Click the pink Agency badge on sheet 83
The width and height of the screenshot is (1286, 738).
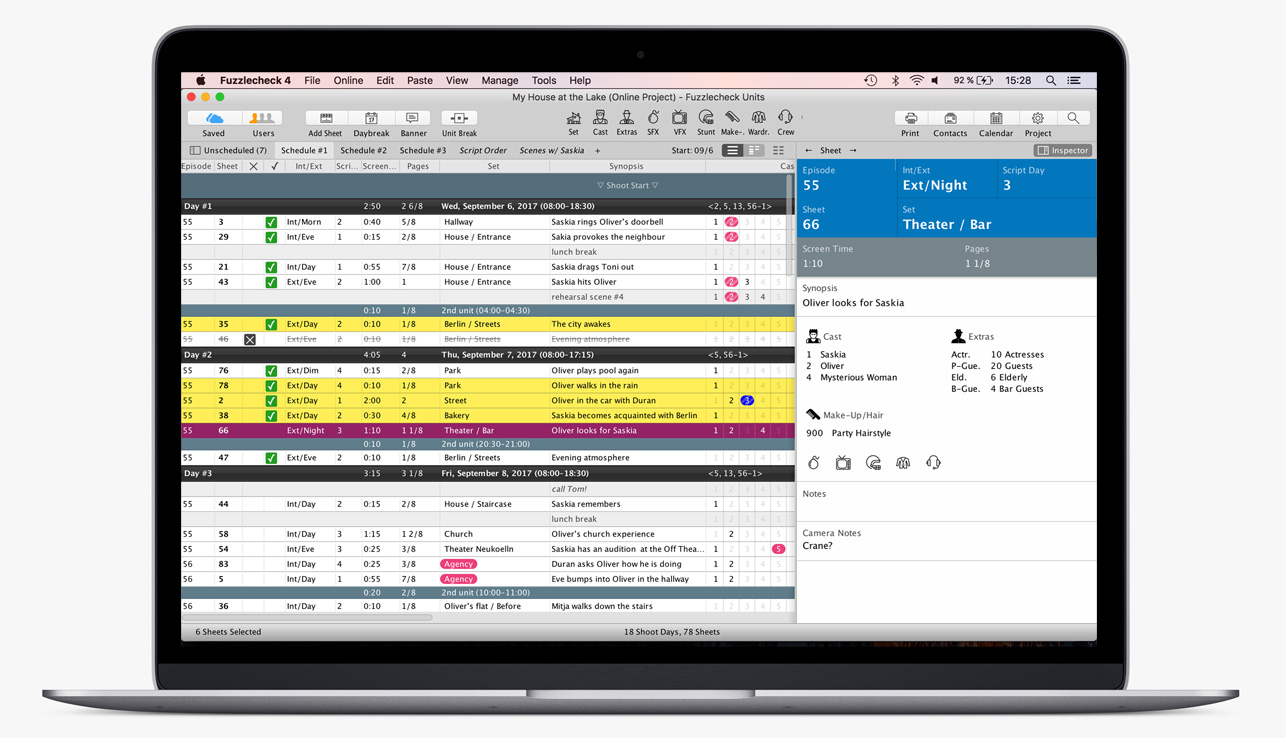click(458, 564)
